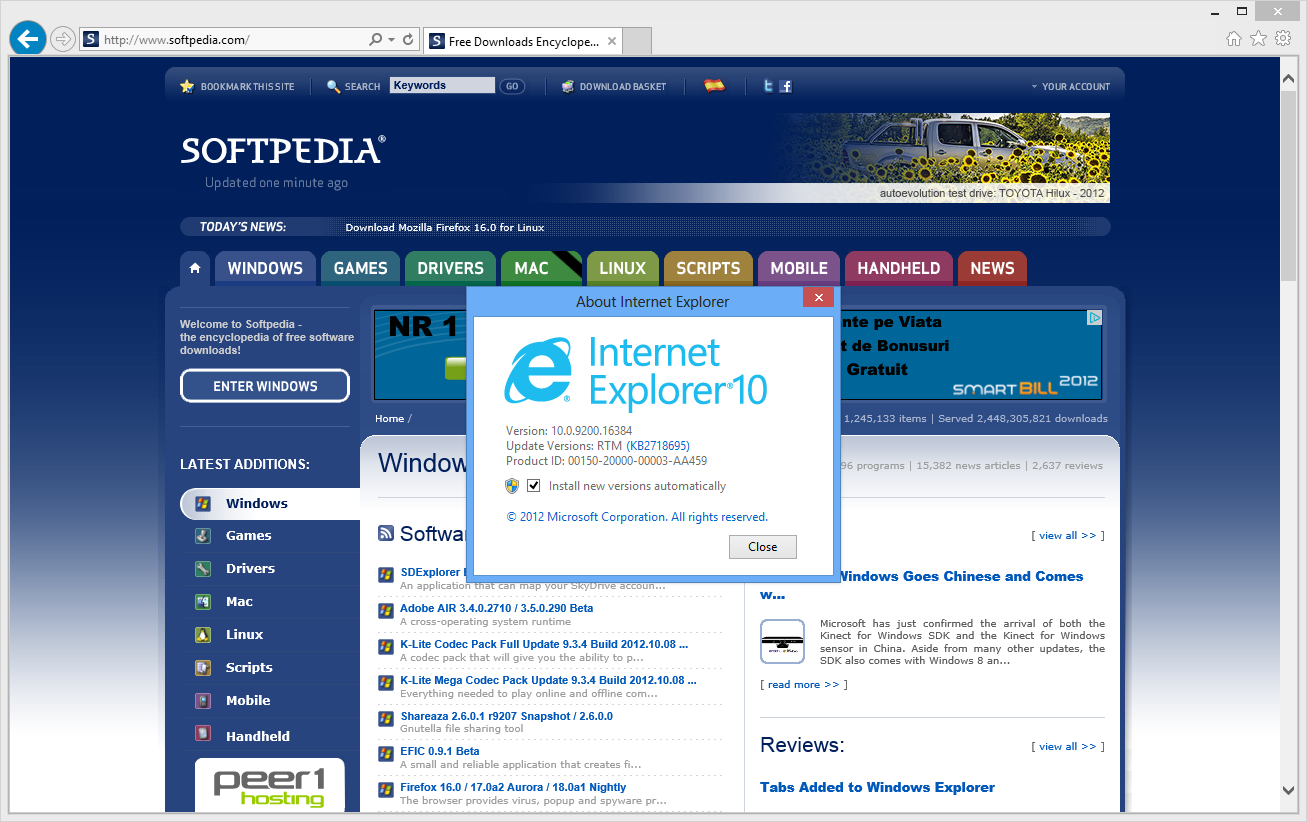Click the Keywords search field
This screenshot has width=1307, height=822.
point(442,86)
